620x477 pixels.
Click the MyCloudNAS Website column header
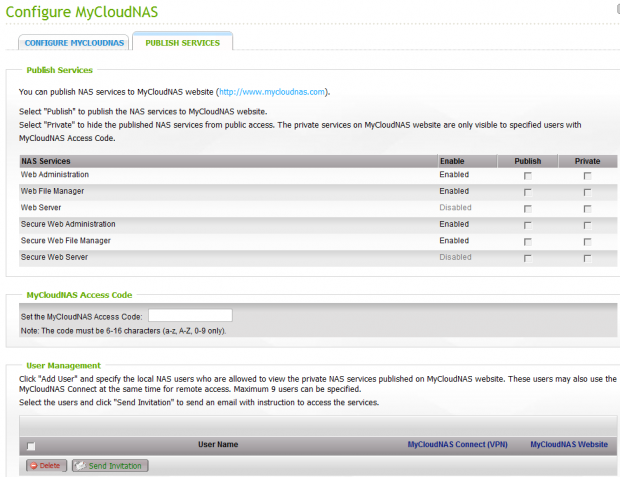[569, 444]
